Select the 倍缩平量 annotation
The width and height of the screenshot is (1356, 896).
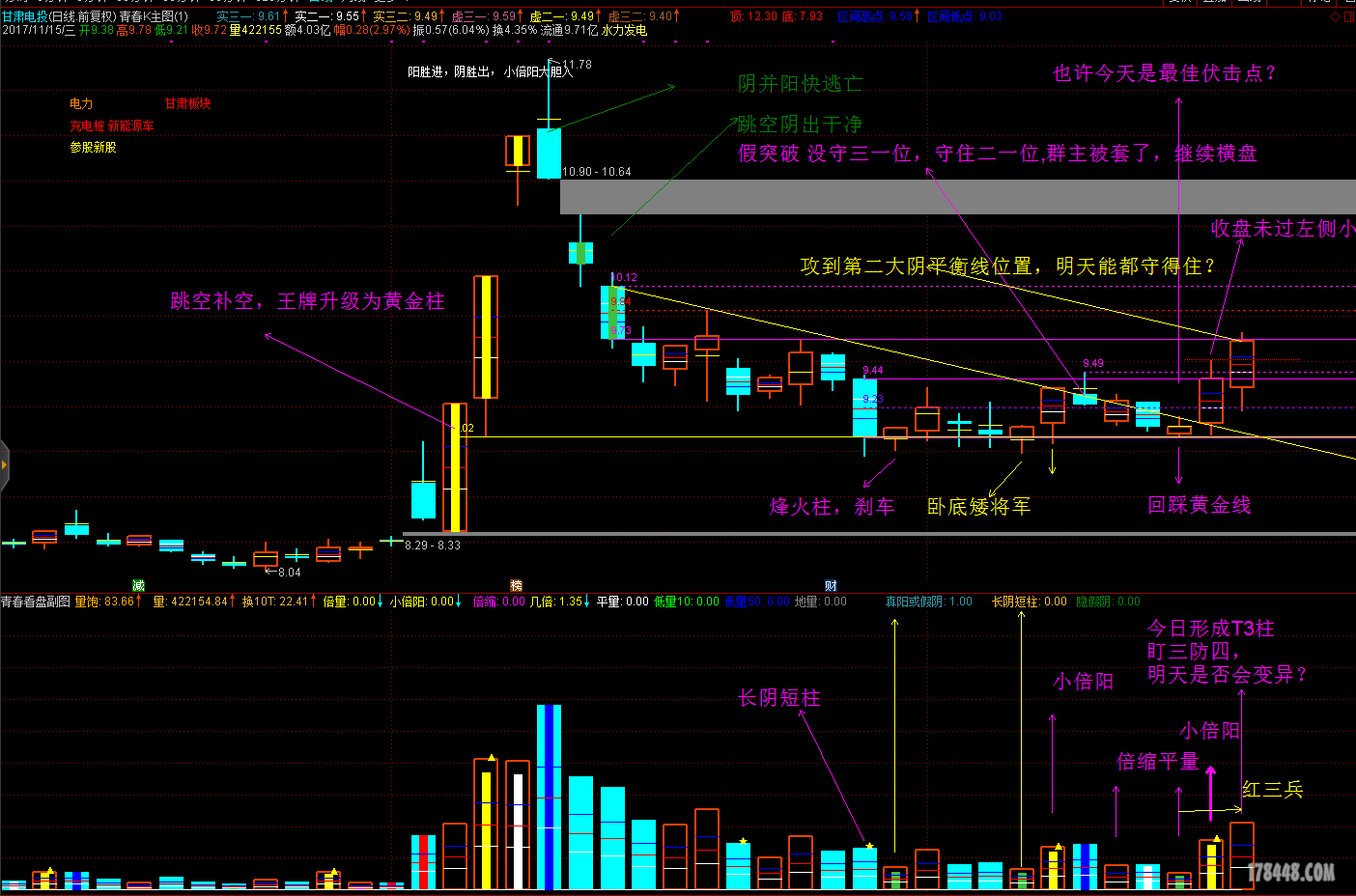[x=1157, y=762]
